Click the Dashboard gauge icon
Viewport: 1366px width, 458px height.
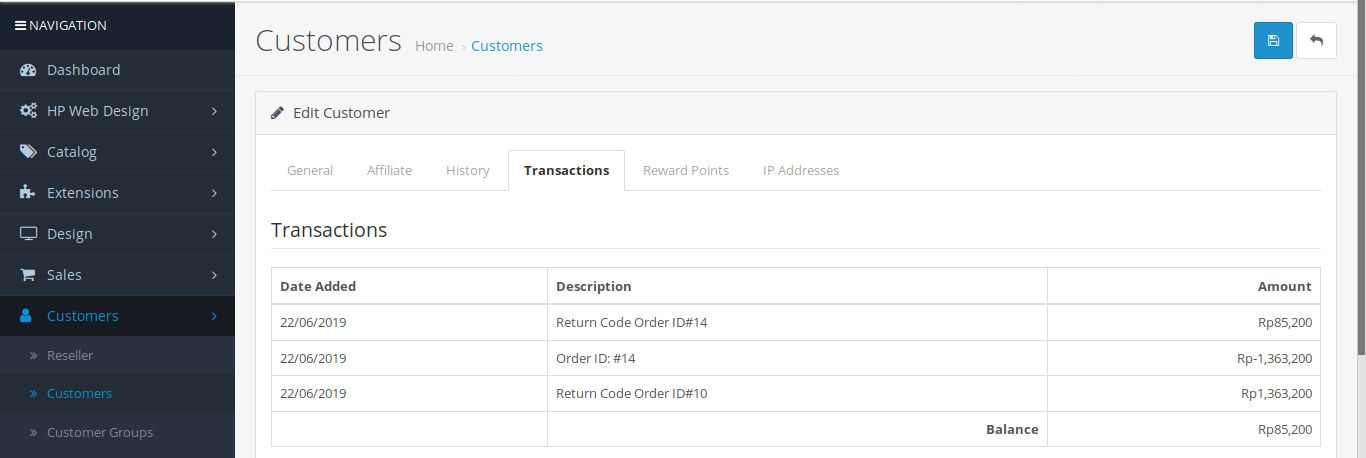point(29,70)
